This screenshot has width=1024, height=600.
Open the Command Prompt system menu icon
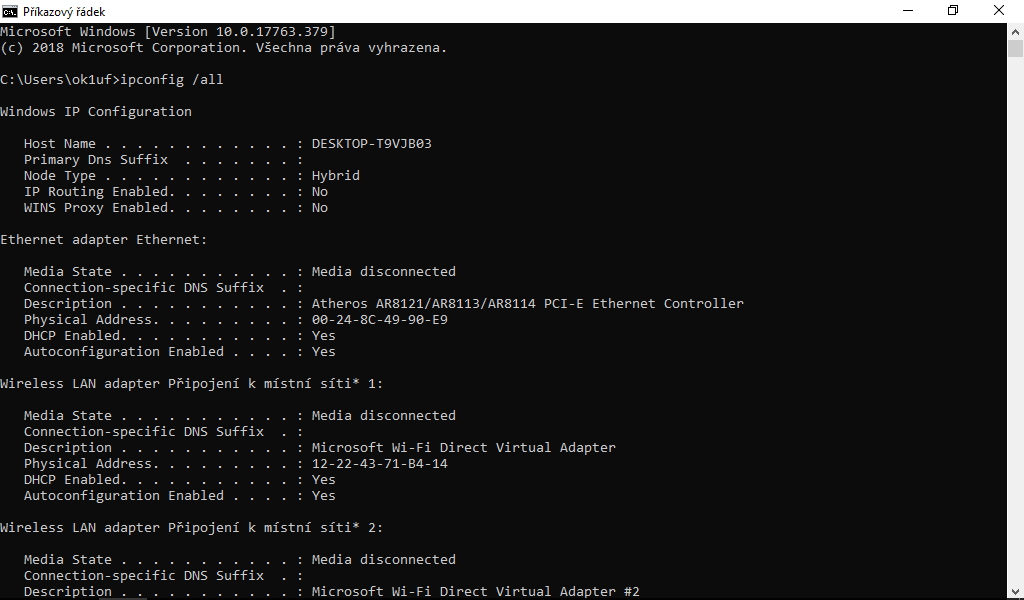coord(10,11)
